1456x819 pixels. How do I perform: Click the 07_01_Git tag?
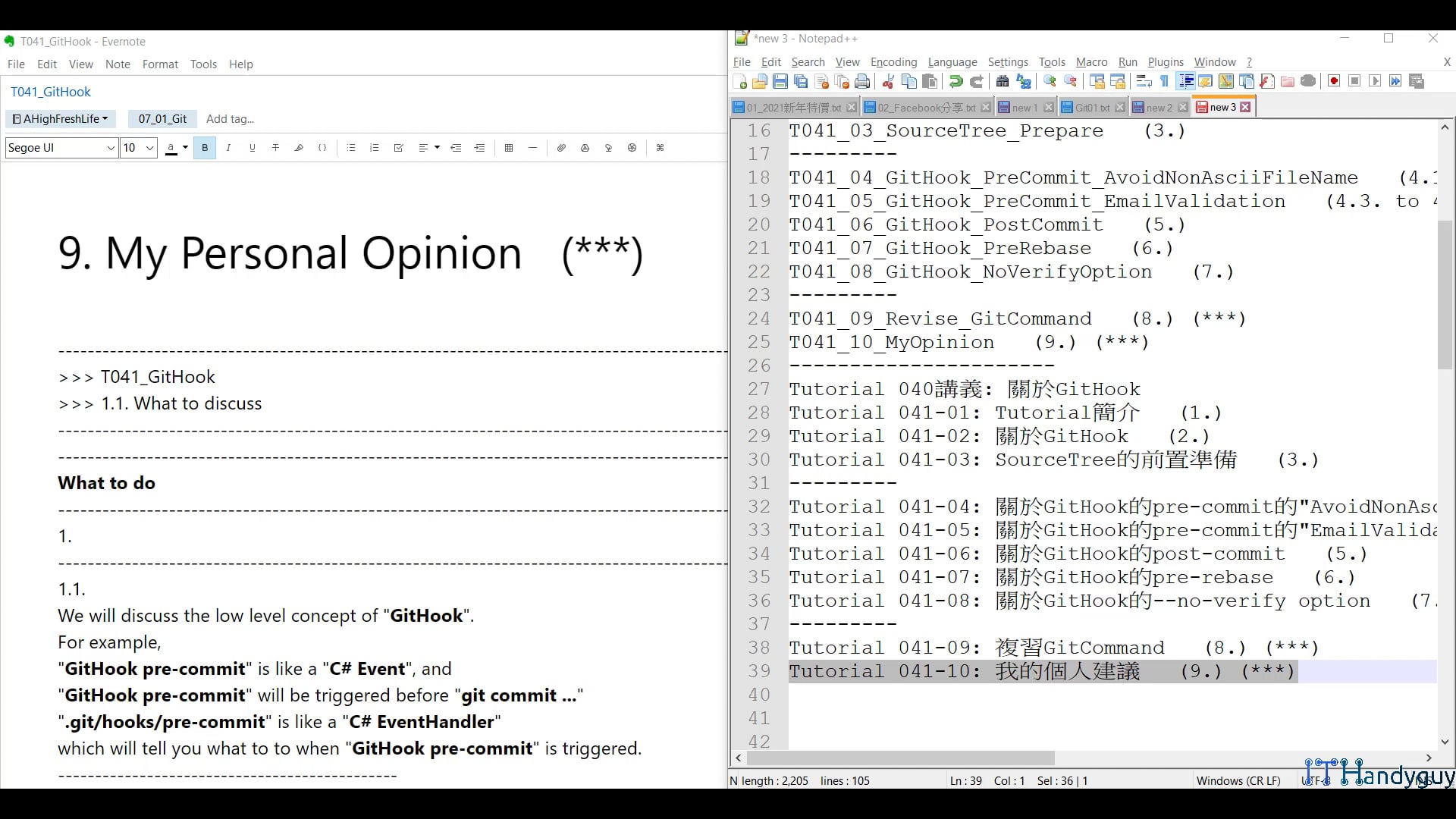[x=162, y=118]
